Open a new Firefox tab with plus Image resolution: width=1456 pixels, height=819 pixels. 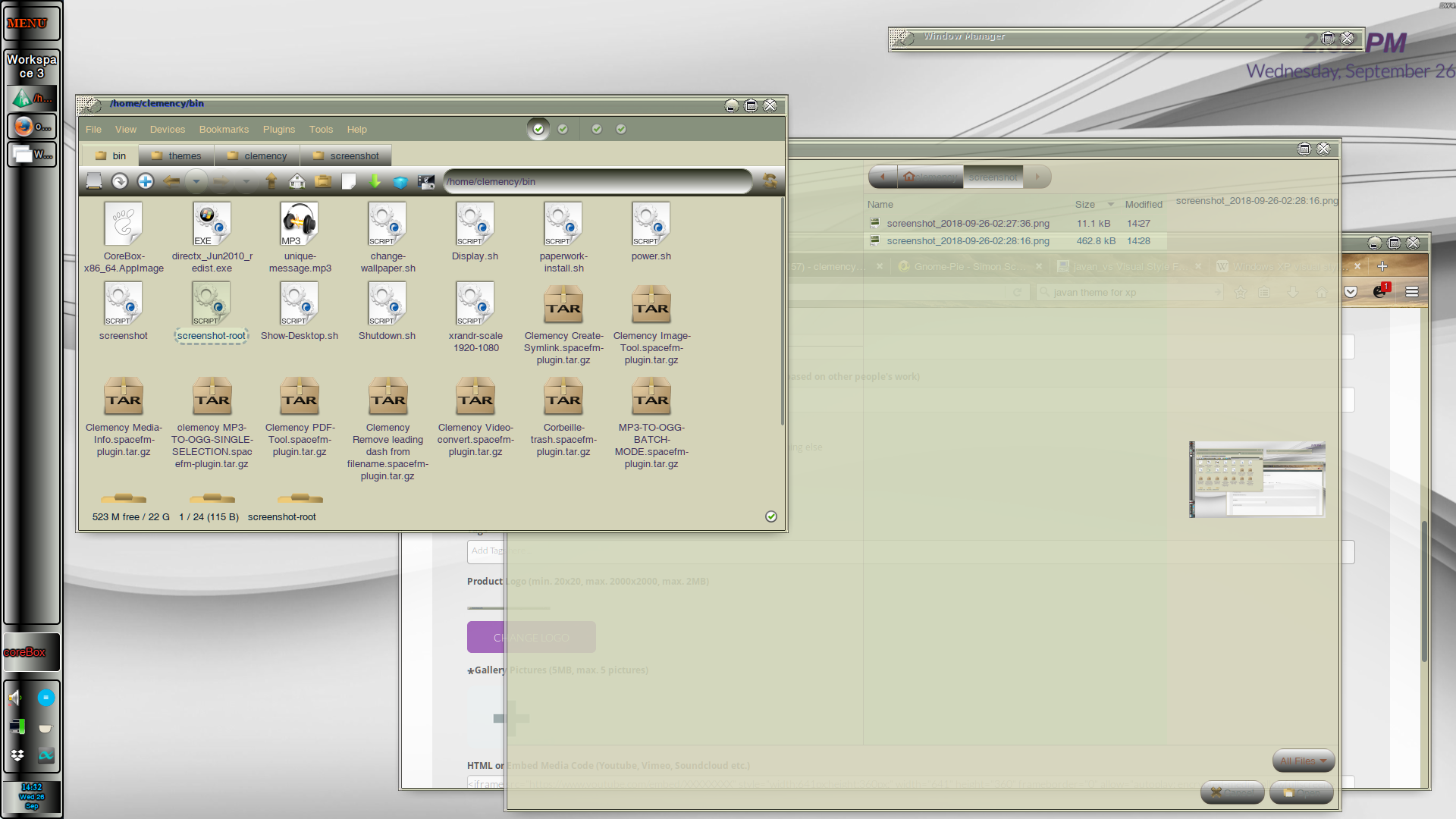click(x=1382, y=266)
